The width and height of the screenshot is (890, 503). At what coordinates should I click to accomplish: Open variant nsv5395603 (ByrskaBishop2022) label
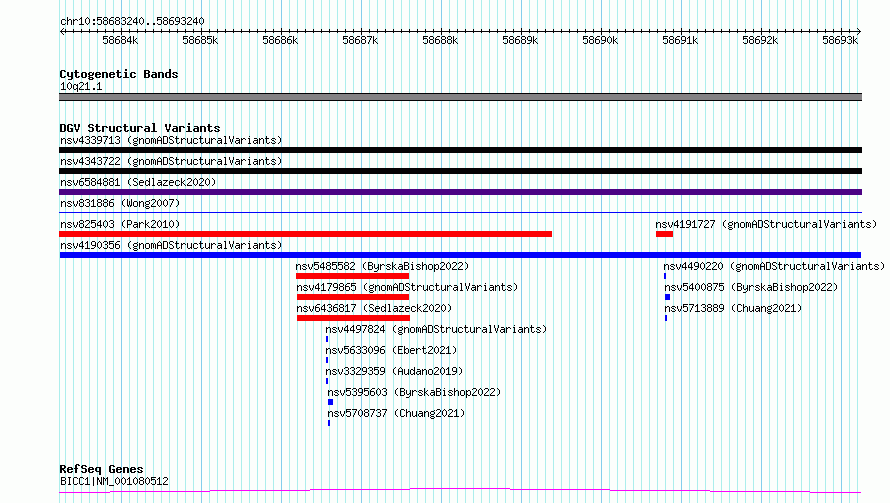click(x=414, y=392)
